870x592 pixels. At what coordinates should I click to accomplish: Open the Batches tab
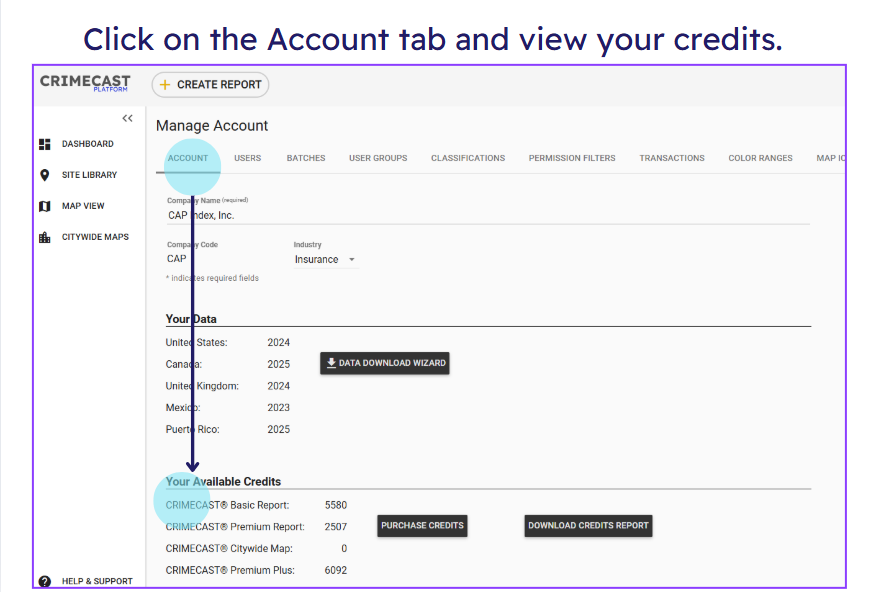pos(306,158)
